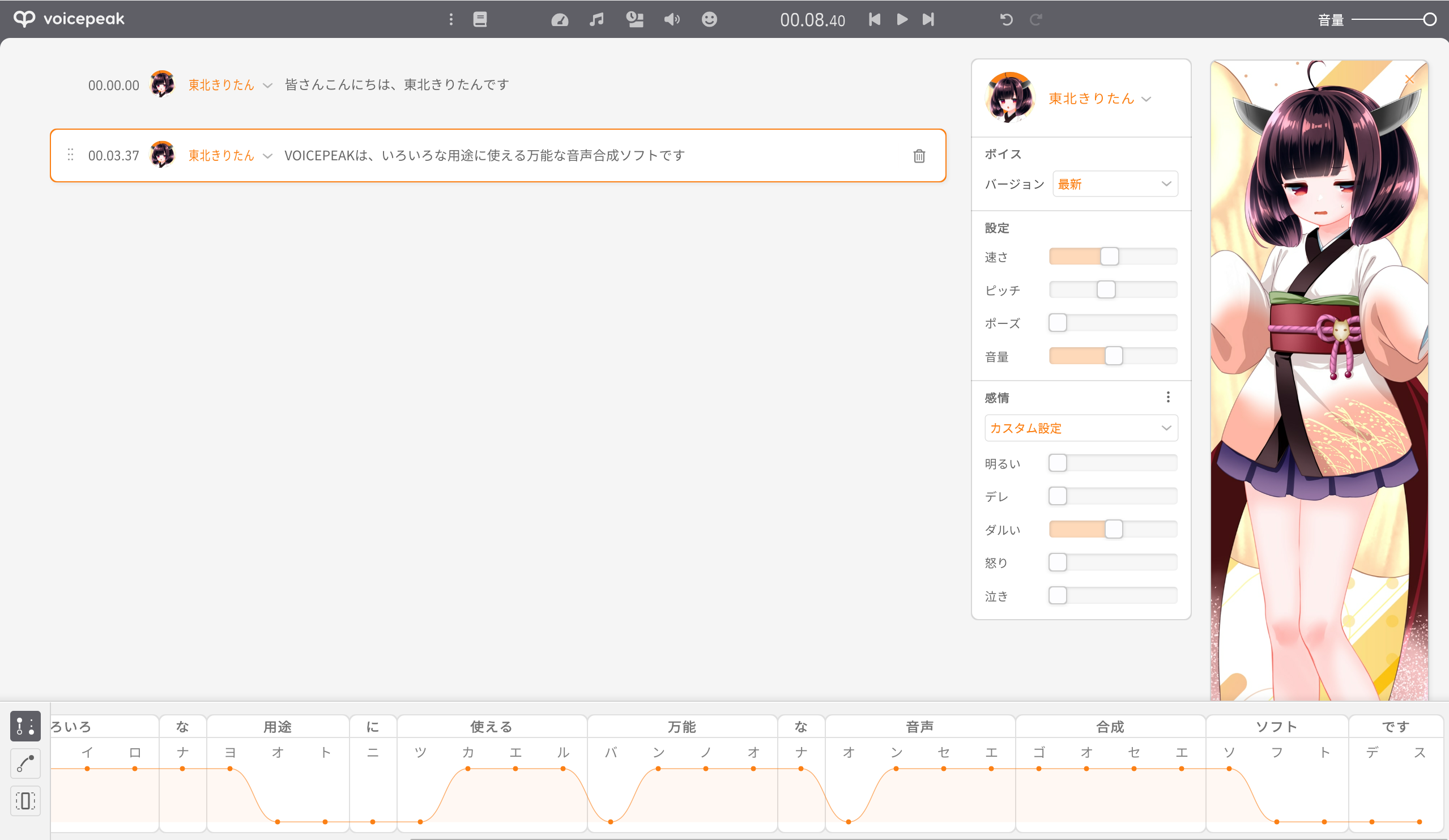Viewport: 1449px width, 840px height.
Task: Expand the カスタム設定 emotion preset dropdown
Action: pos(1080,428)
